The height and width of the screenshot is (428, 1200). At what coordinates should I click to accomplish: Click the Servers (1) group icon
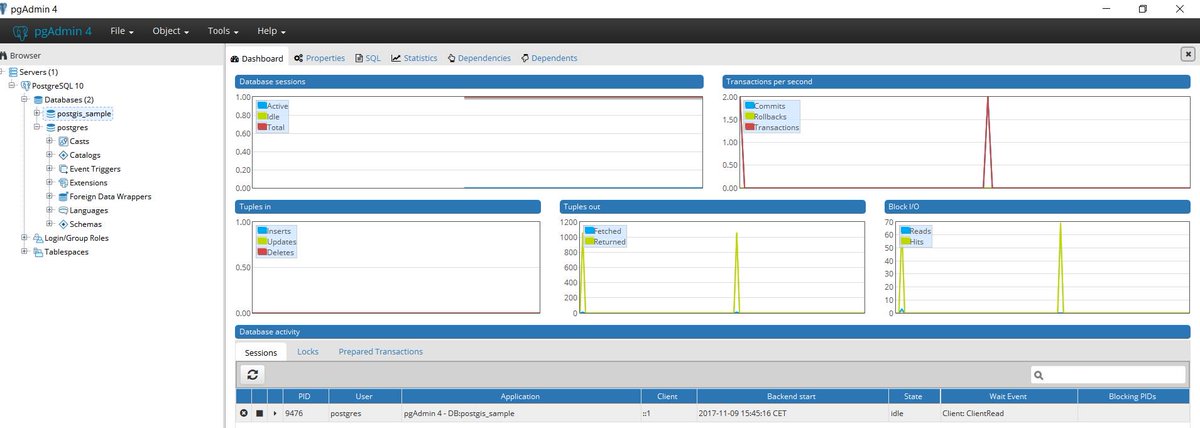13,72
